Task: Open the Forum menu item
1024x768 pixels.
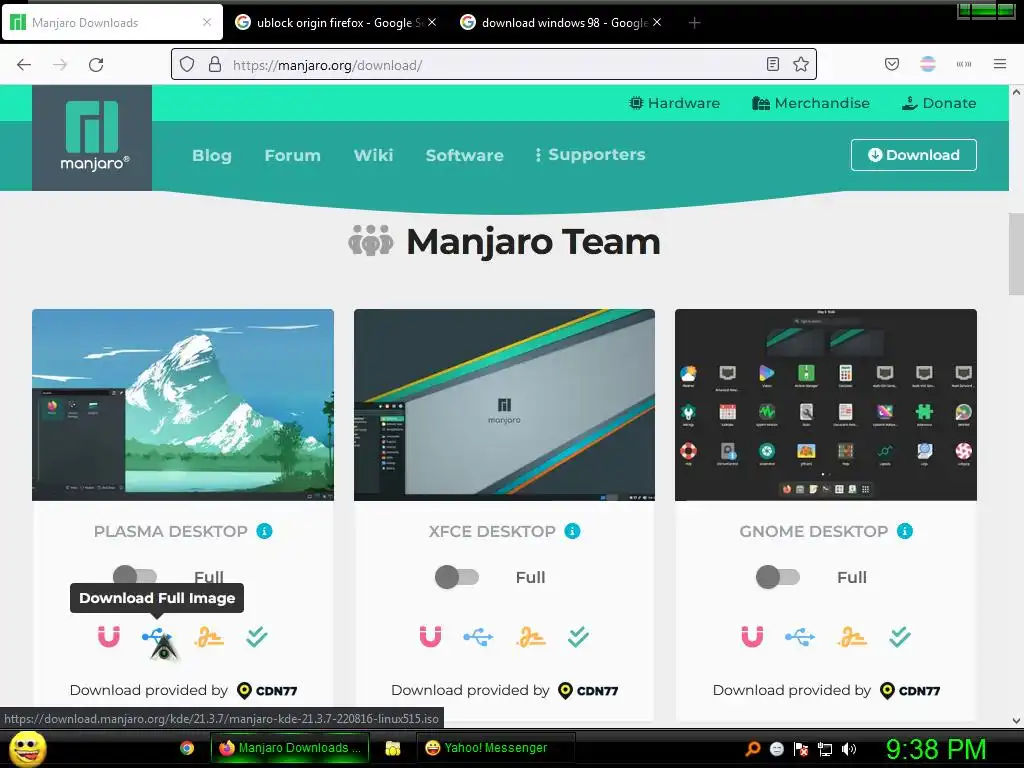Action: point(293,155)
